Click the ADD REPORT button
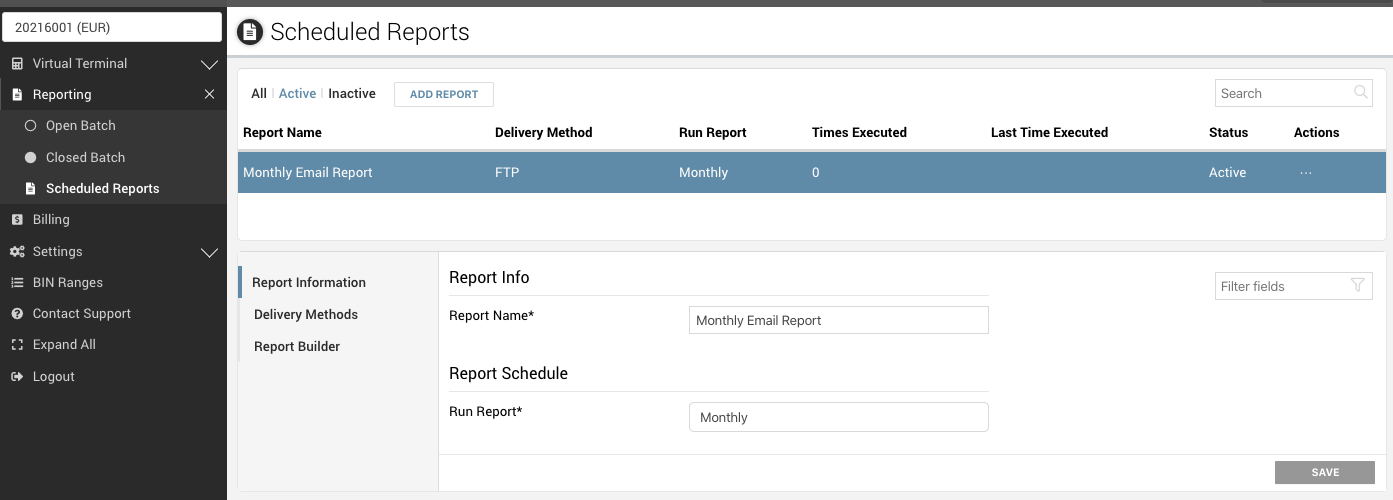This screenshot has width=1393, height=500. [x=444, y=94]
